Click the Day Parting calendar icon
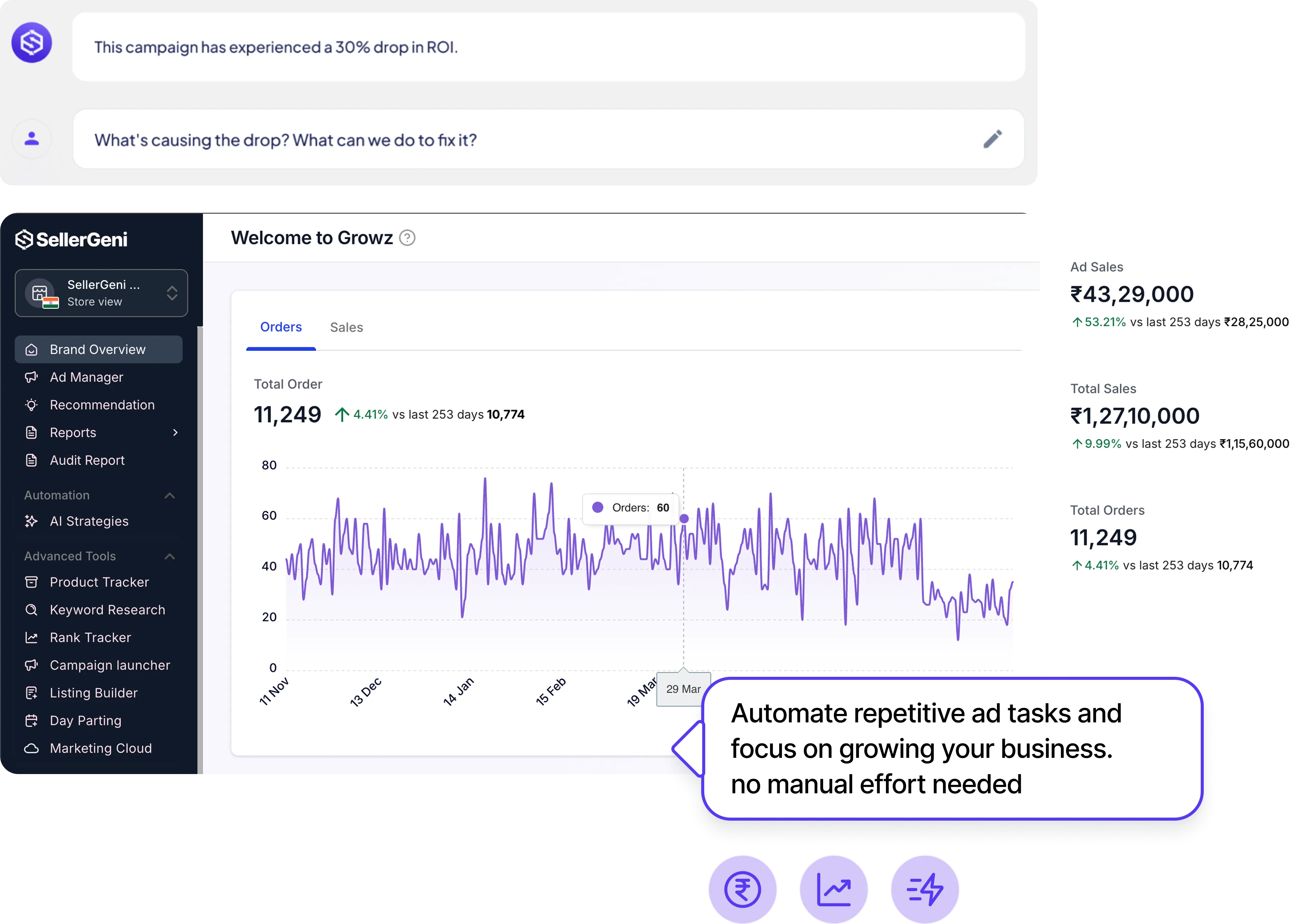1298x924 pixels. point(32,720)
